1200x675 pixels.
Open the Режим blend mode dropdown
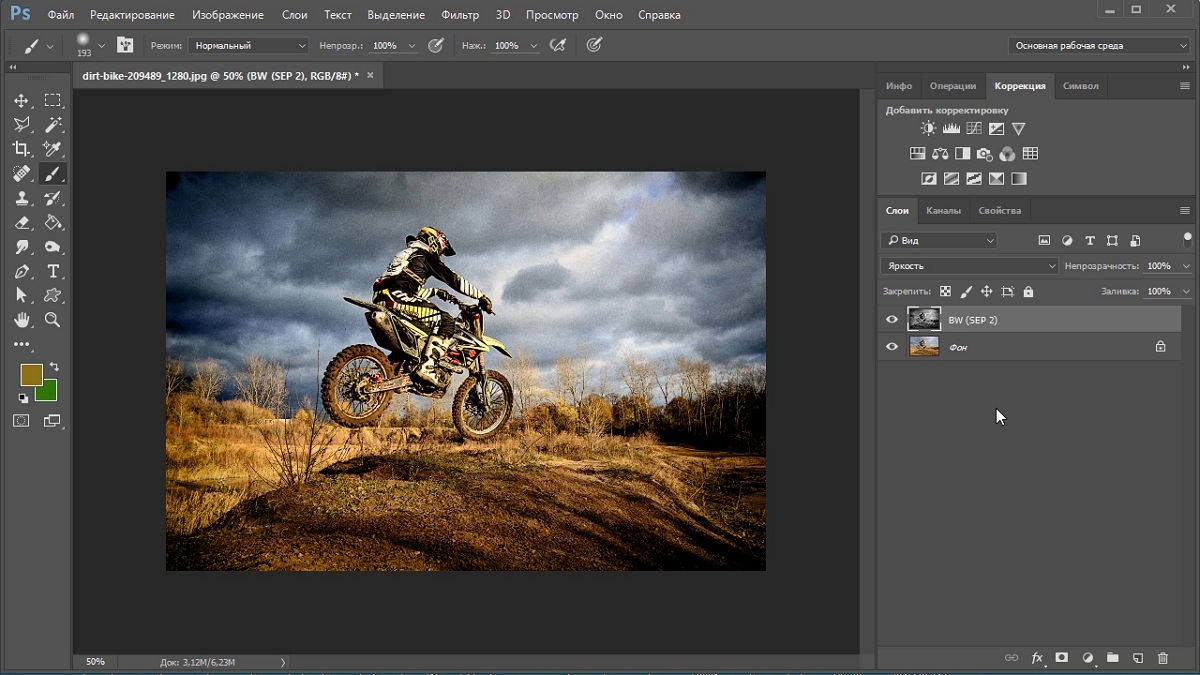pyautogui.click(x=249, y=46)
